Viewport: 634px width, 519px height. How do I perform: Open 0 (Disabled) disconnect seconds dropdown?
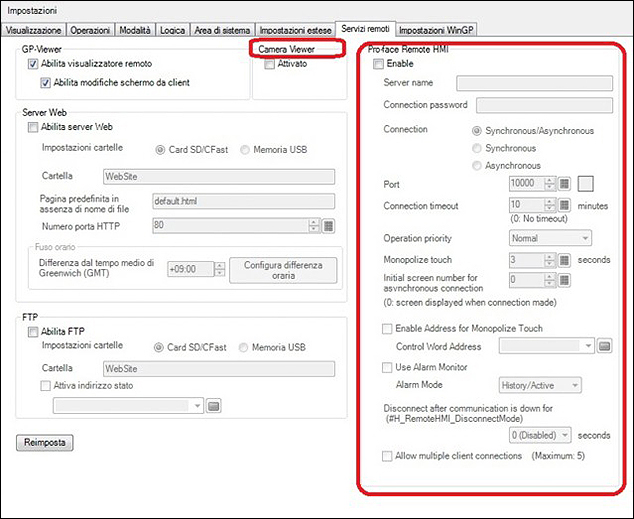(540, 435)
